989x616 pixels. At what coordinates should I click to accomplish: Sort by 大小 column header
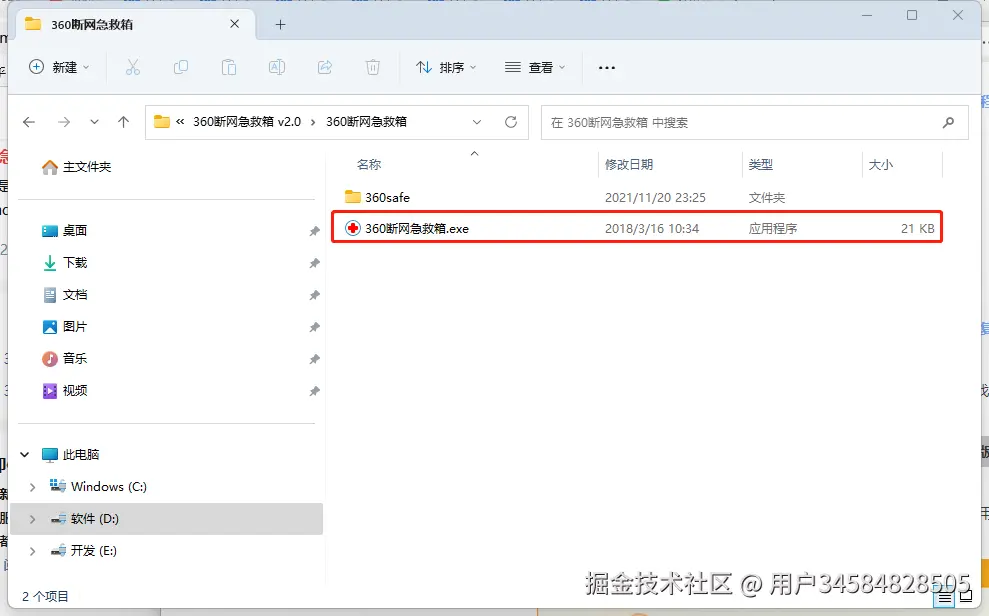[881, 165]
